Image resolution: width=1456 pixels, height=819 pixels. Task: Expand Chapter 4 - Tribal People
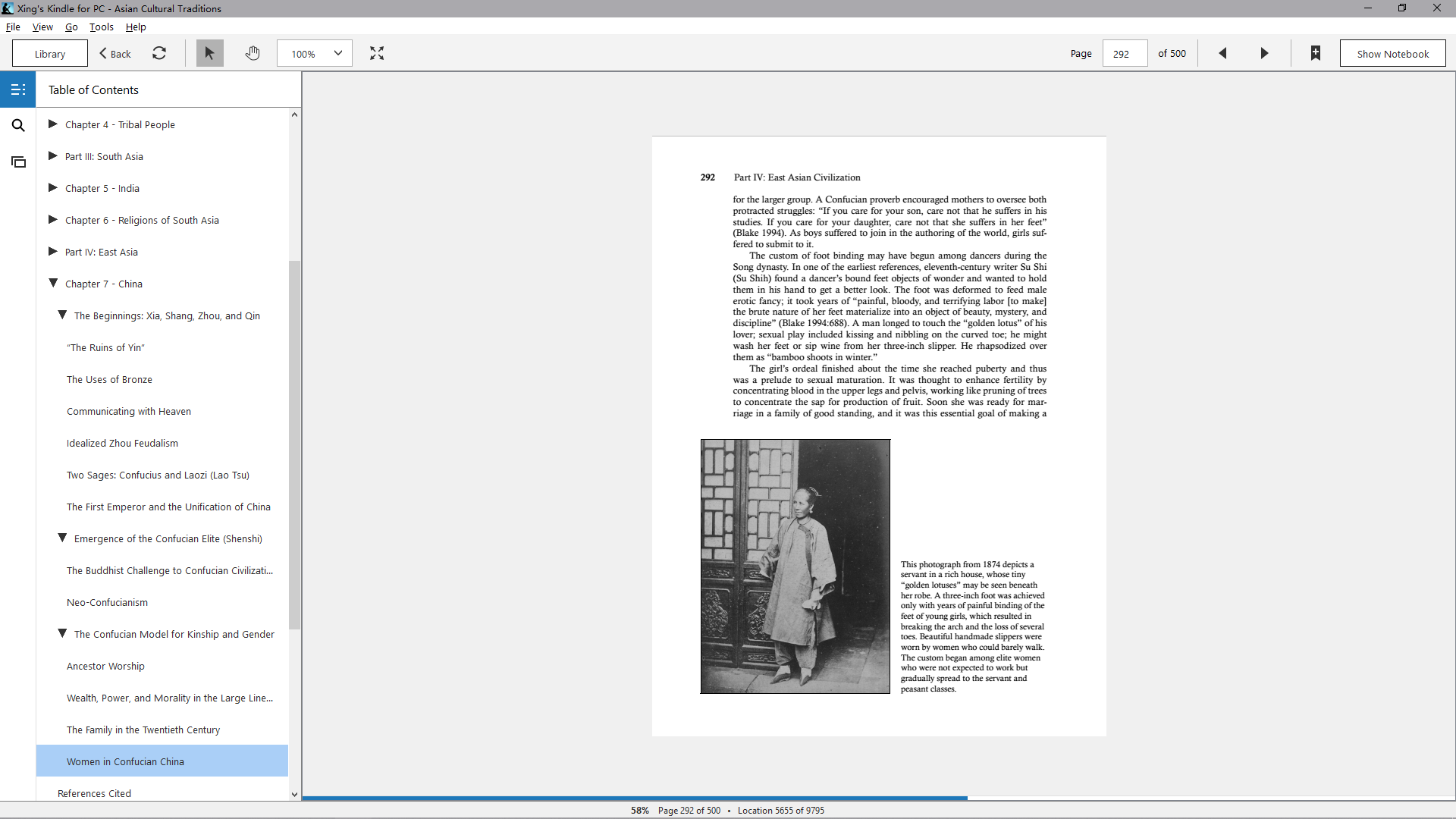(x=53, y=124)
